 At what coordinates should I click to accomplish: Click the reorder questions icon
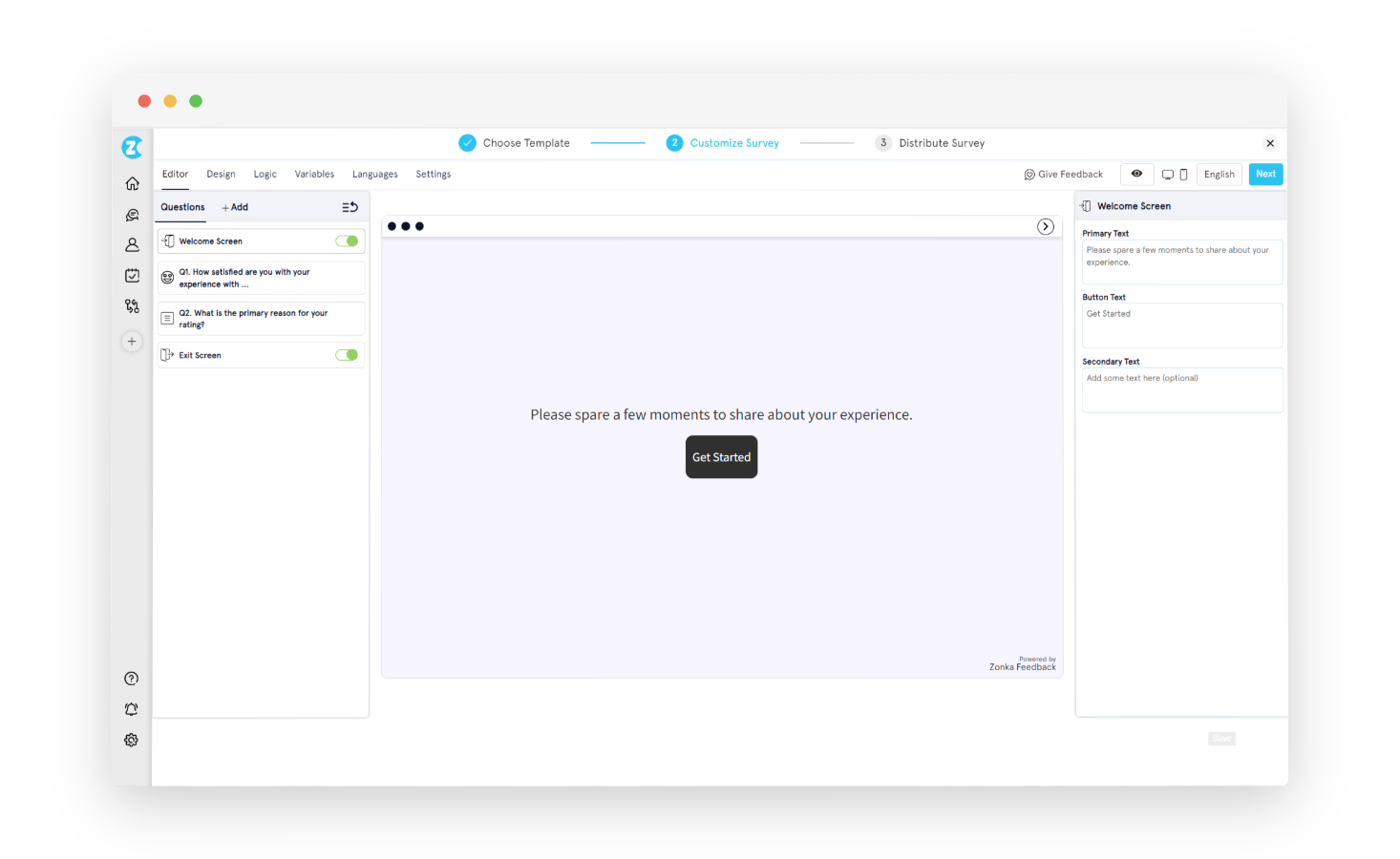350,206
